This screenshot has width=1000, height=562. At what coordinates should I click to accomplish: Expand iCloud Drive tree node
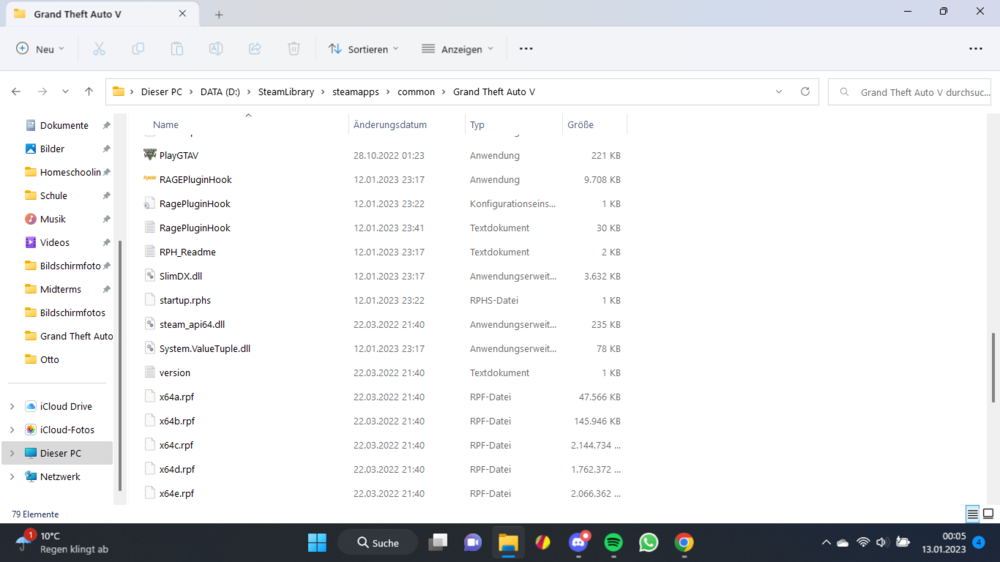click(x=12, y=406)
